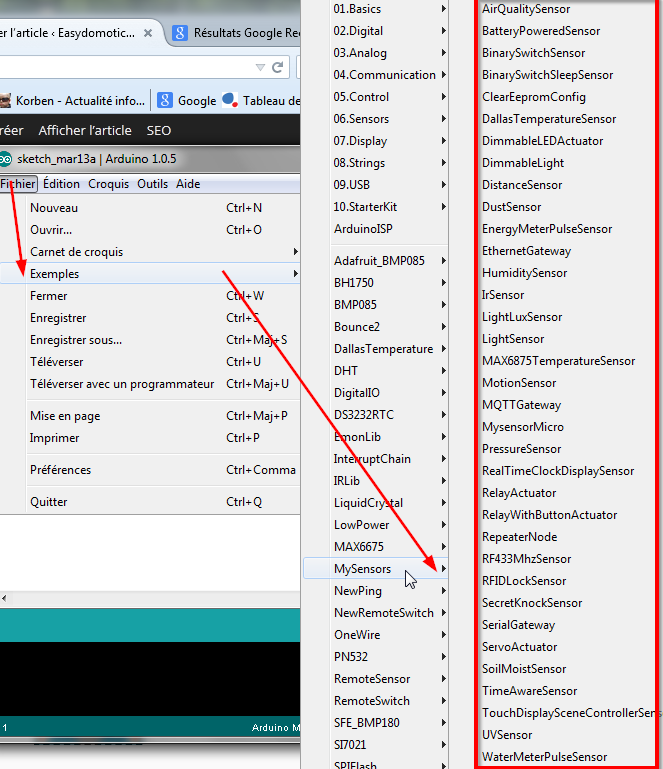The width and height of the screenshot is (663, 769).
Task: Open the Édition menu
Action: tap(61, 184)
